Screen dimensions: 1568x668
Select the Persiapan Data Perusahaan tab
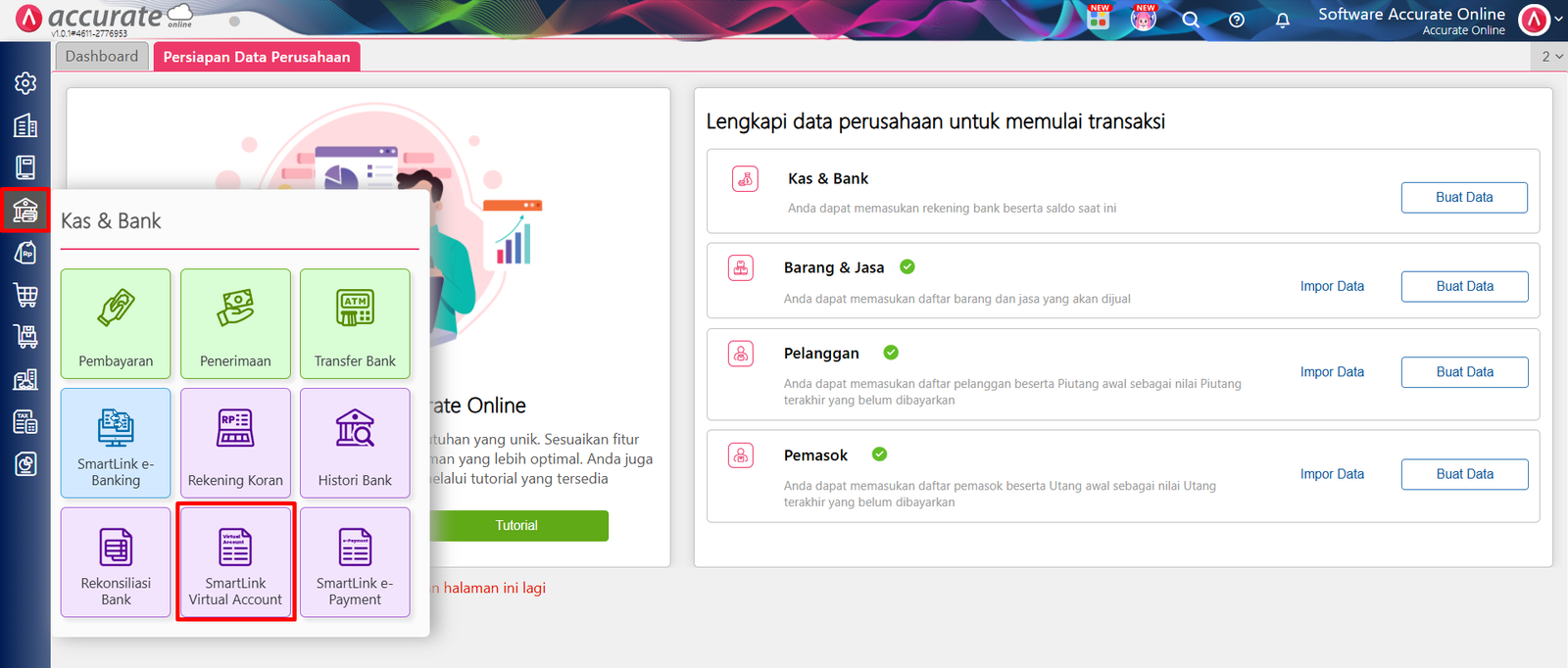click(257, 57)
